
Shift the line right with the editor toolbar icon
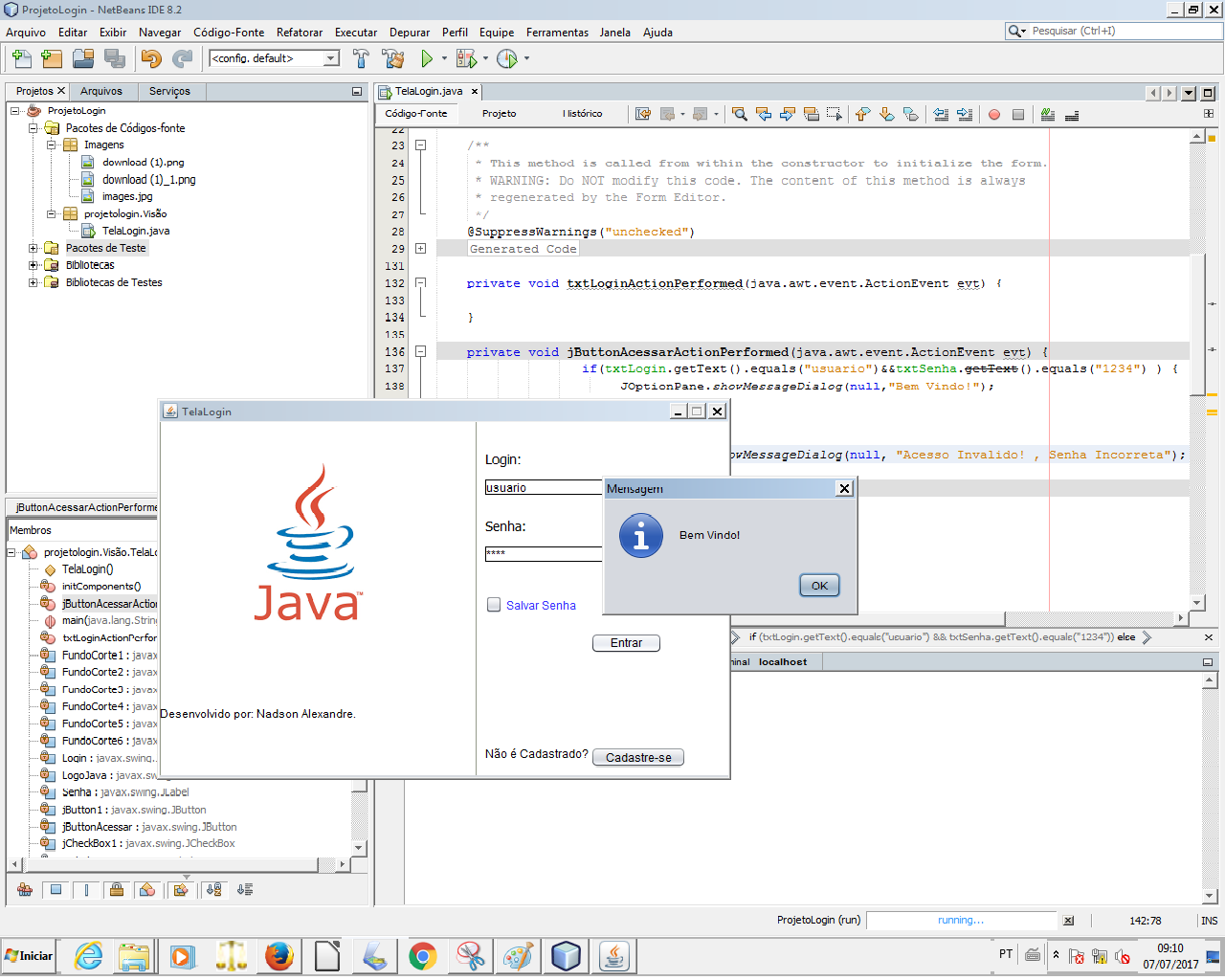click(x=965, y=114)
